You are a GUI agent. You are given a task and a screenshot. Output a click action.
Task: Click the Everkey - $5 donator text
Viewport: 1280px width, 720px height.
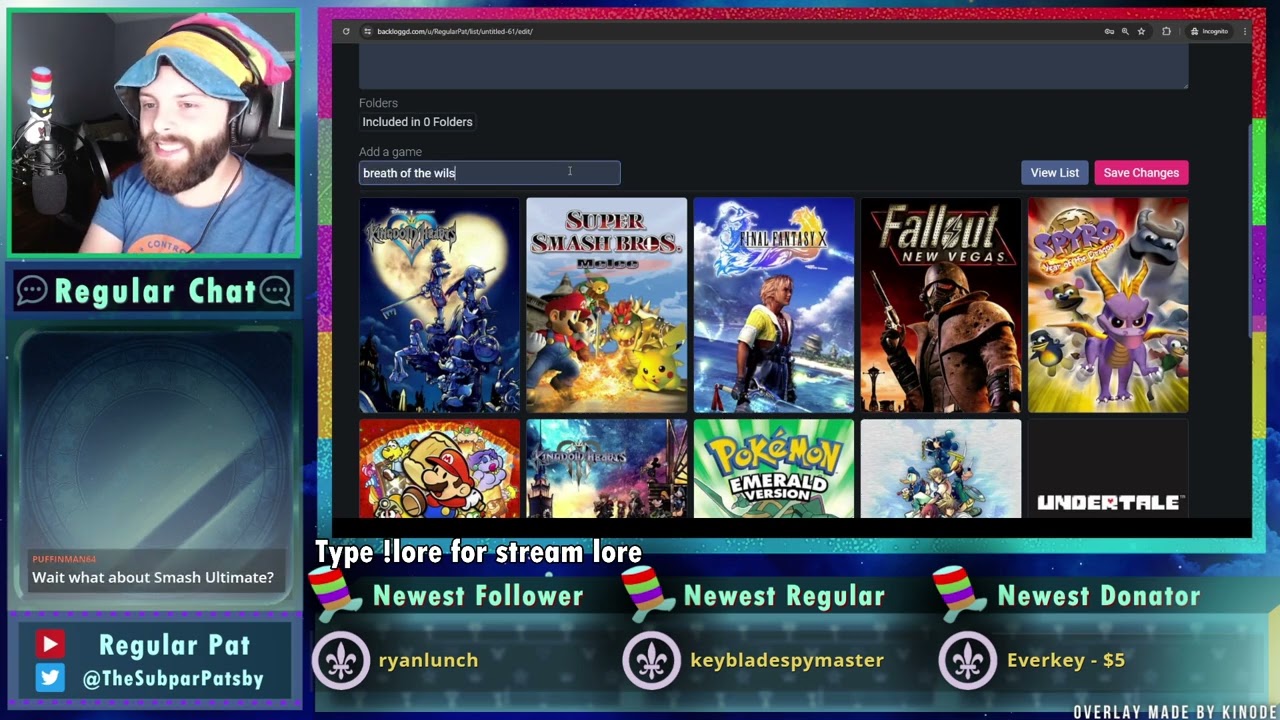point(1066,660)
